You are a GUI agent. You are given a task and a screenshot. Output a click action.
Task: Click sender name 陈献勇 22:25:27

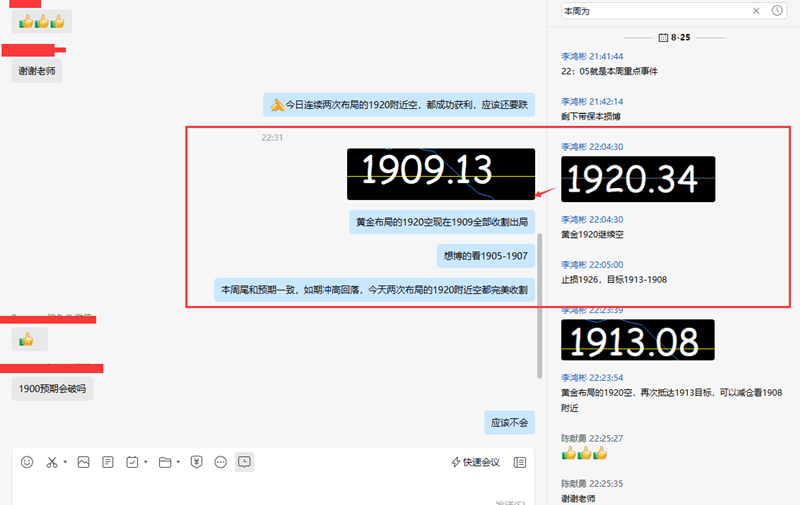coord(592,438)
